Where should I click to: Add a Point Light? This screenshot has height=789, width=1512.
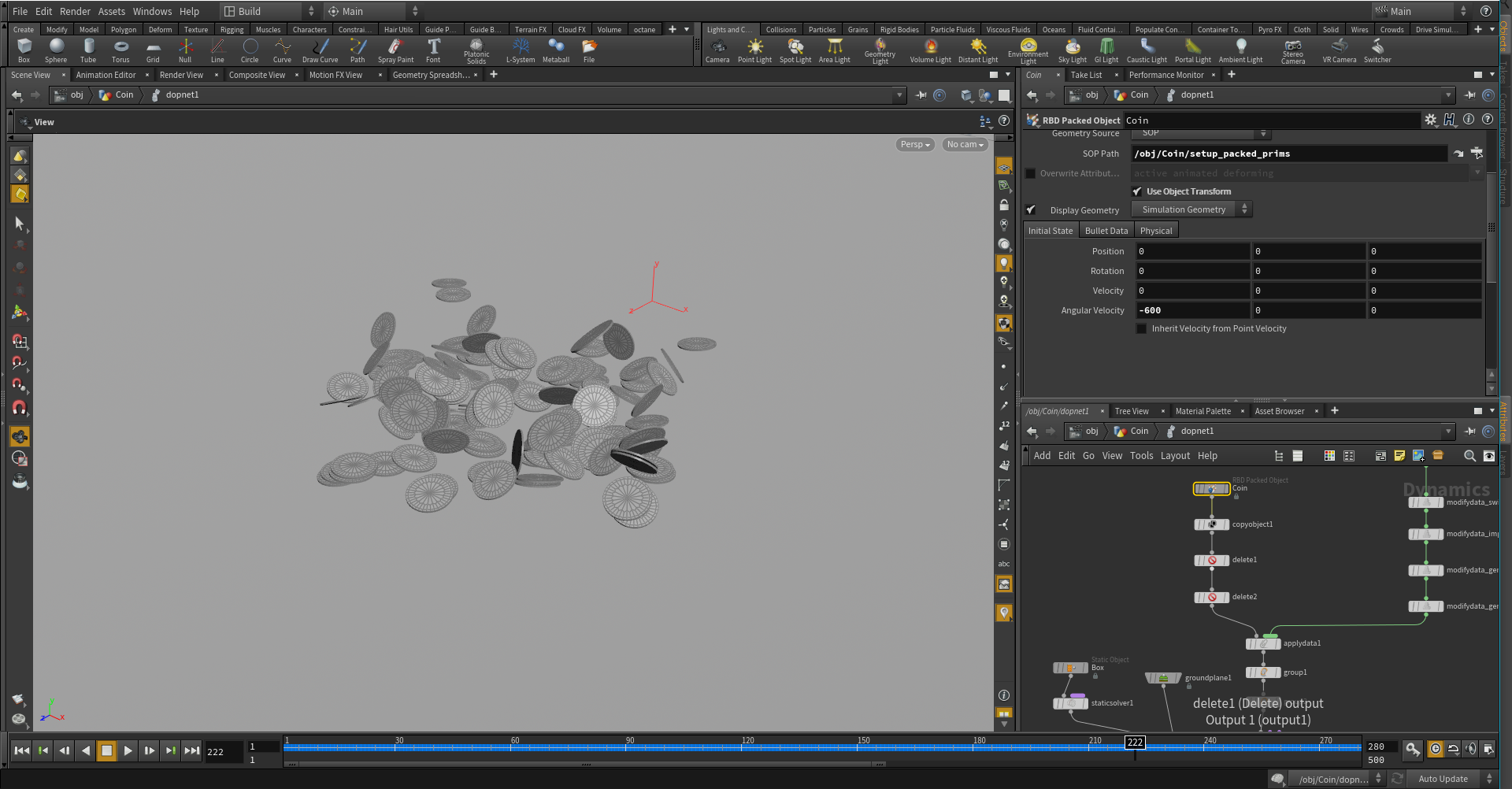tap(754, 51)
